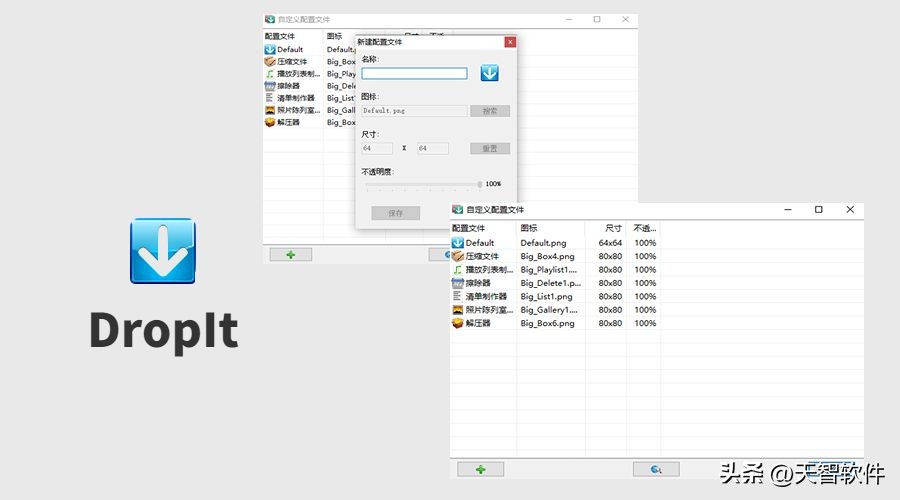The image size is (900, 500).
Task: Close the front 自定义配置文件 window
Action: click(850, 210)
